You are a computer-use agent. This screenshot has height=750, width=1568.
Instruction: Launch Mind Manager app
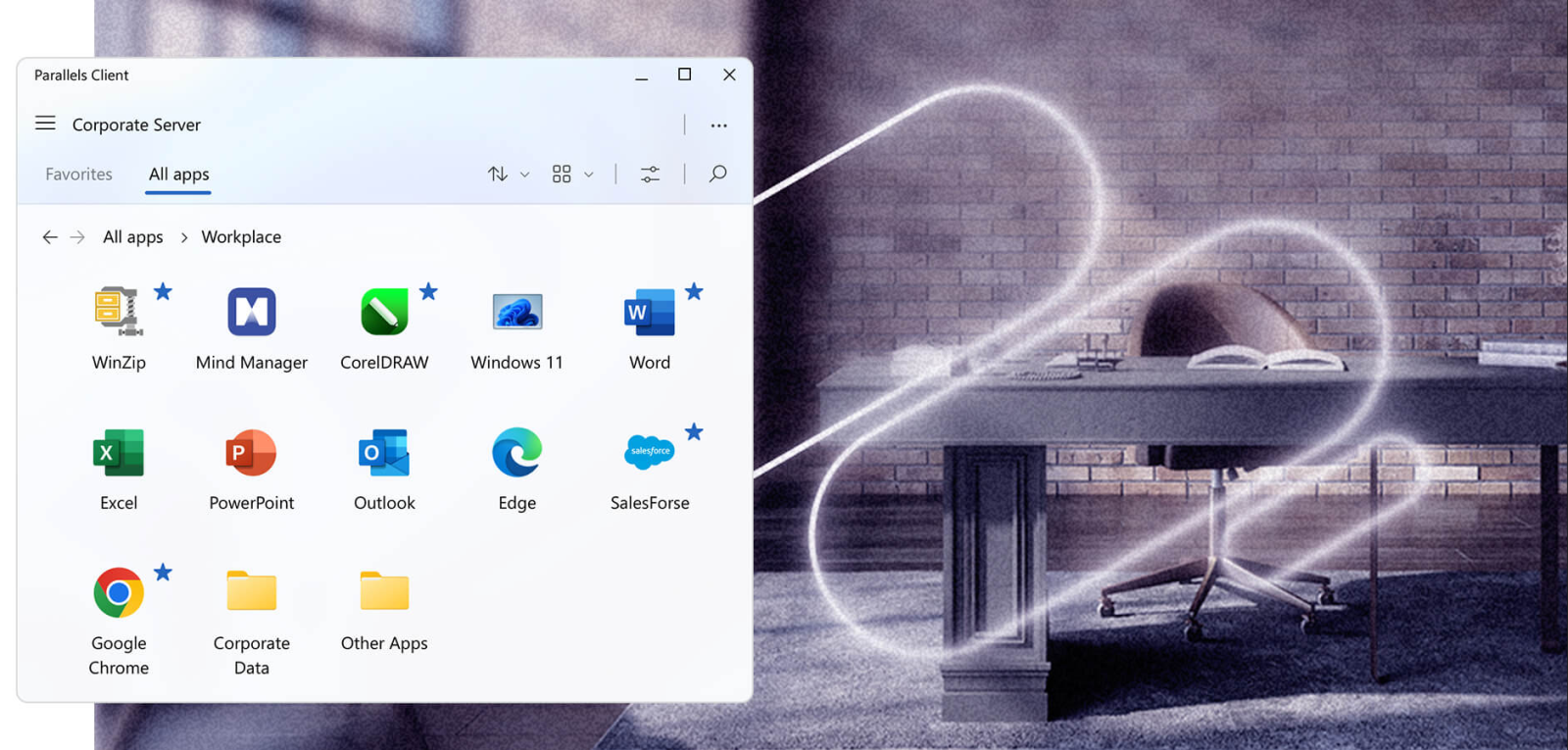pyautogui.click(x=252, y=312)
